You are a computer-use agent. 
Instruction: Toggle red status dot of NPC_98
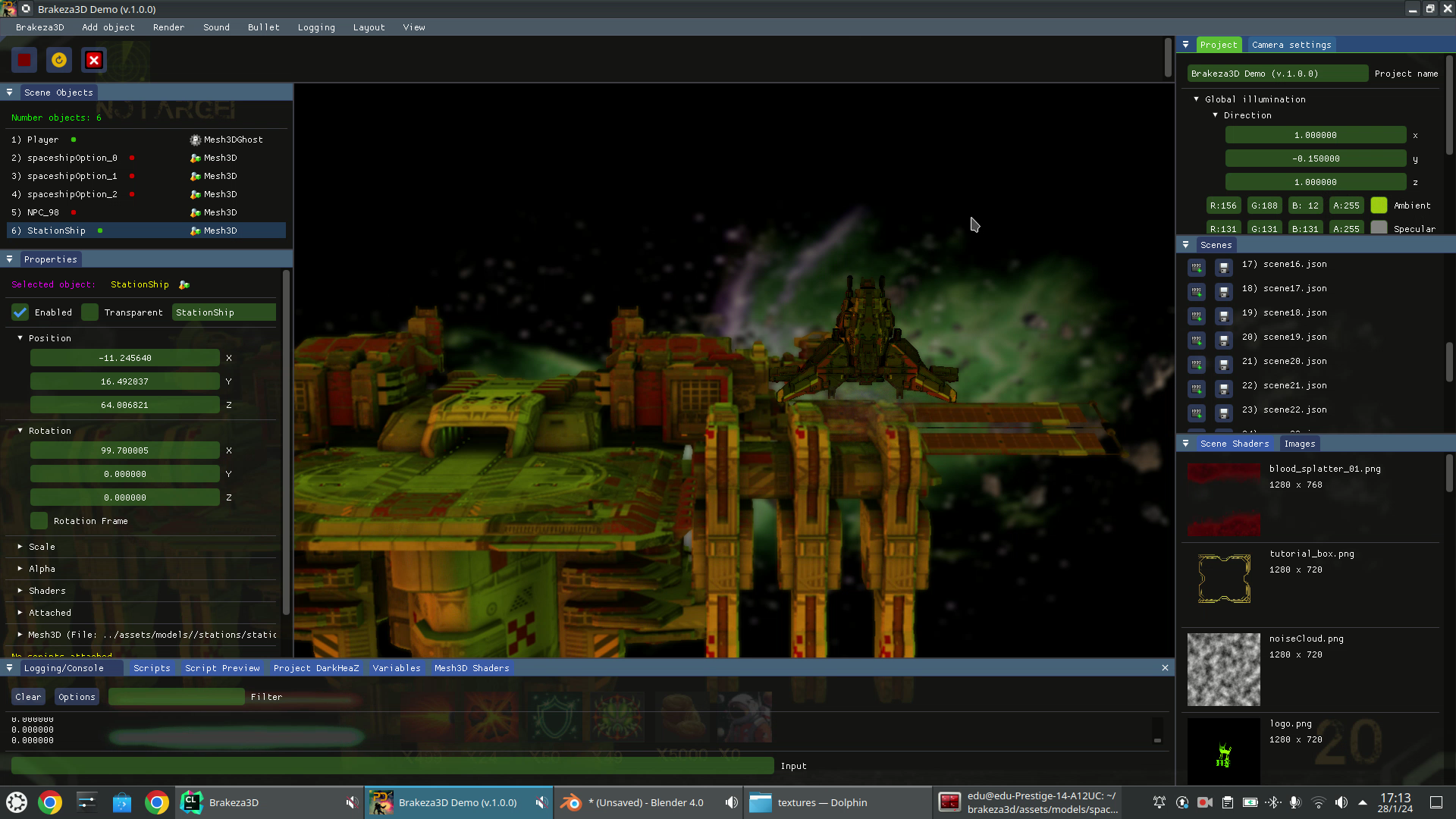point(74,212)
